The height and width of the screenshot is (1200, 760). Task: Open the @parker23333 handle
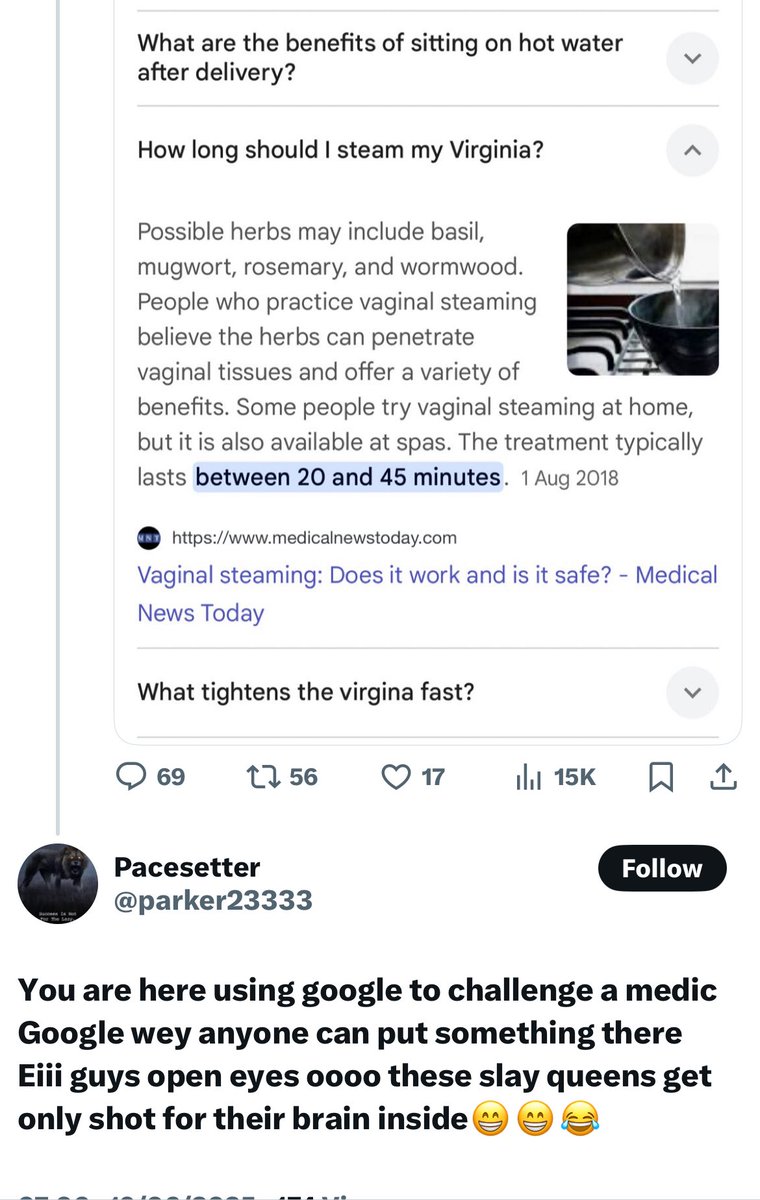pyautogui.click(x=214, y=901)
